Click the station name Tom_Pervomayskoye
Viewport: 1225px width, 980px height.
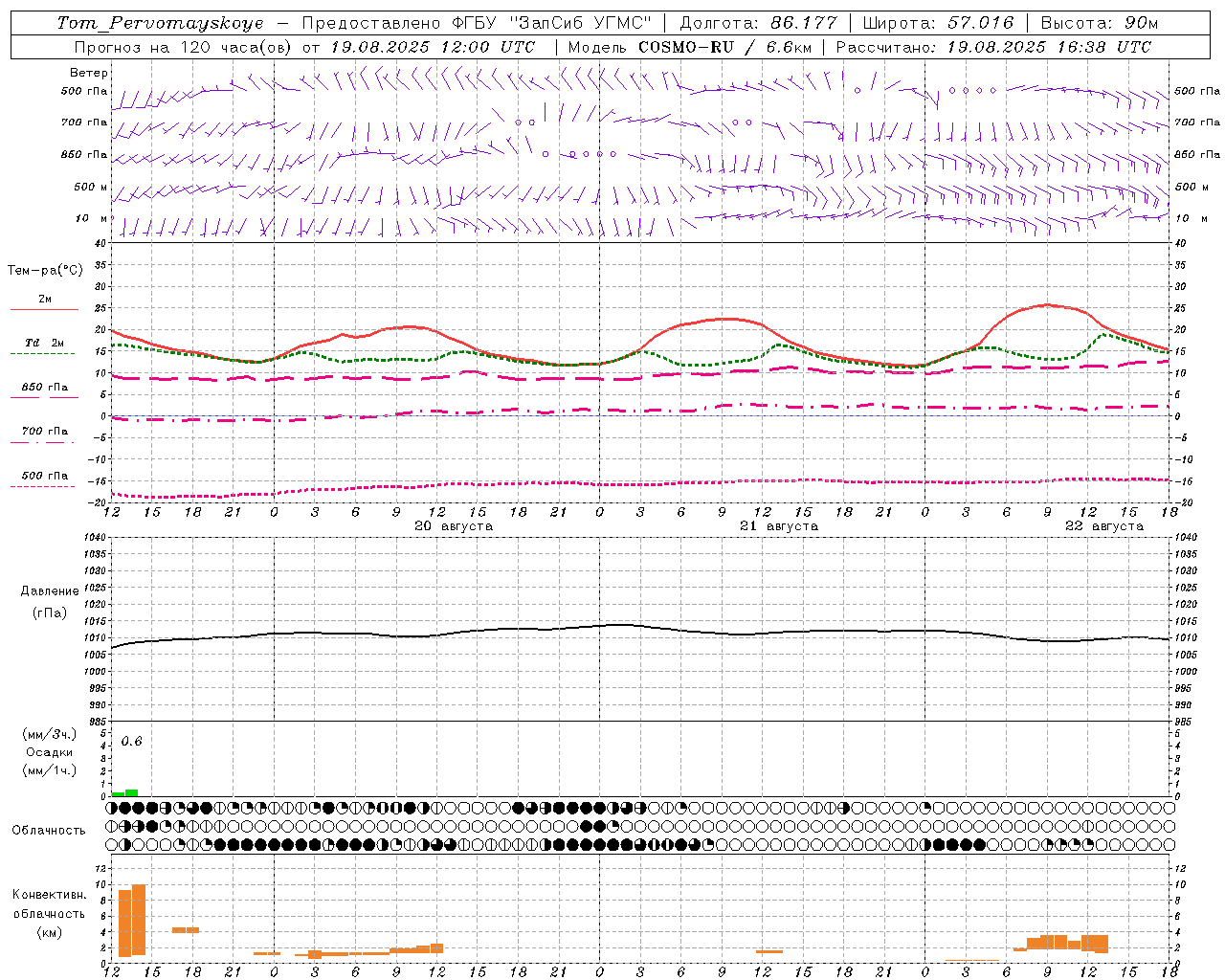click(160, 23)
